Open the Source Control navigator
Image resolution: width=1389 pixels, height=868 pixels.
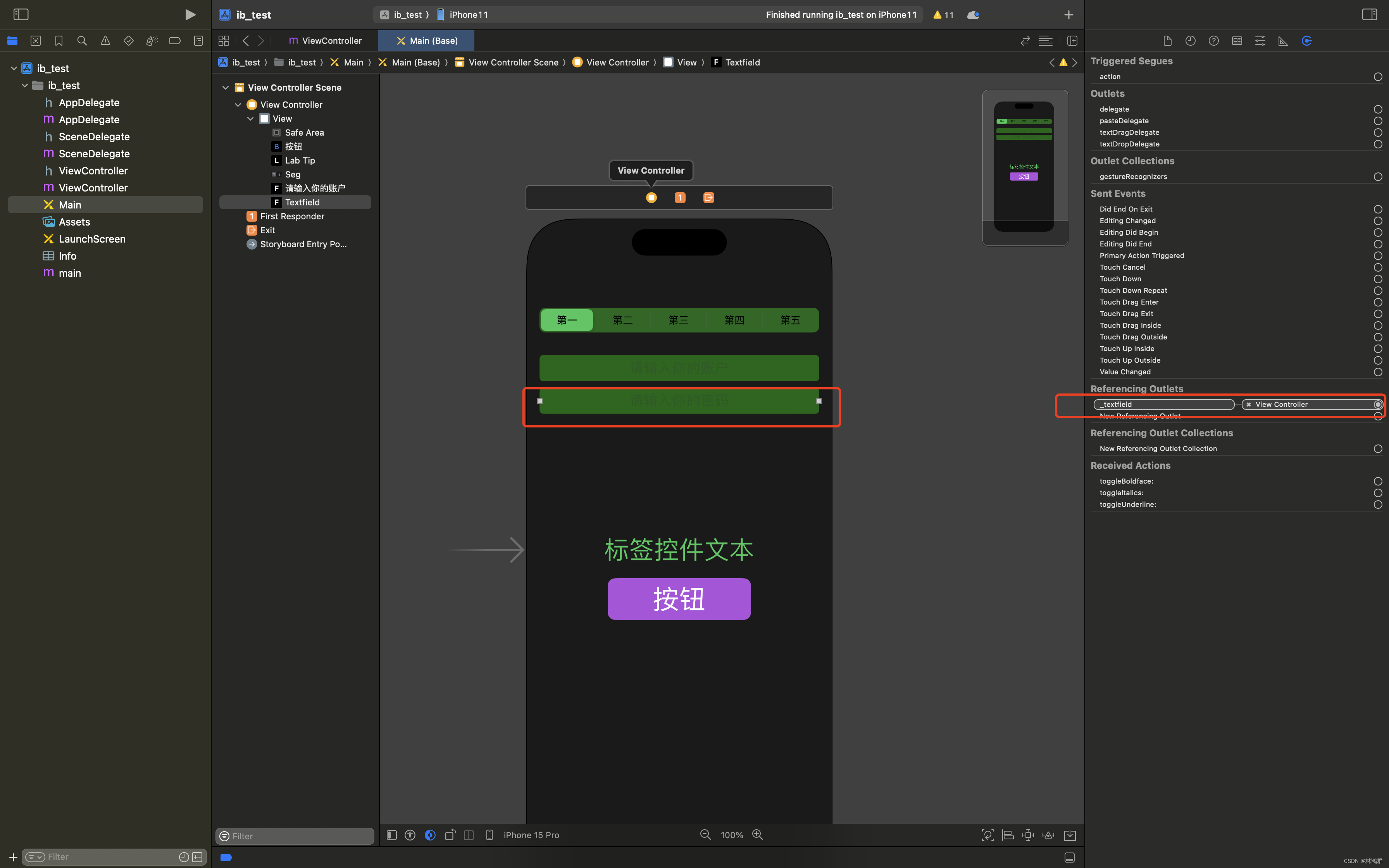tap(36, 41)
